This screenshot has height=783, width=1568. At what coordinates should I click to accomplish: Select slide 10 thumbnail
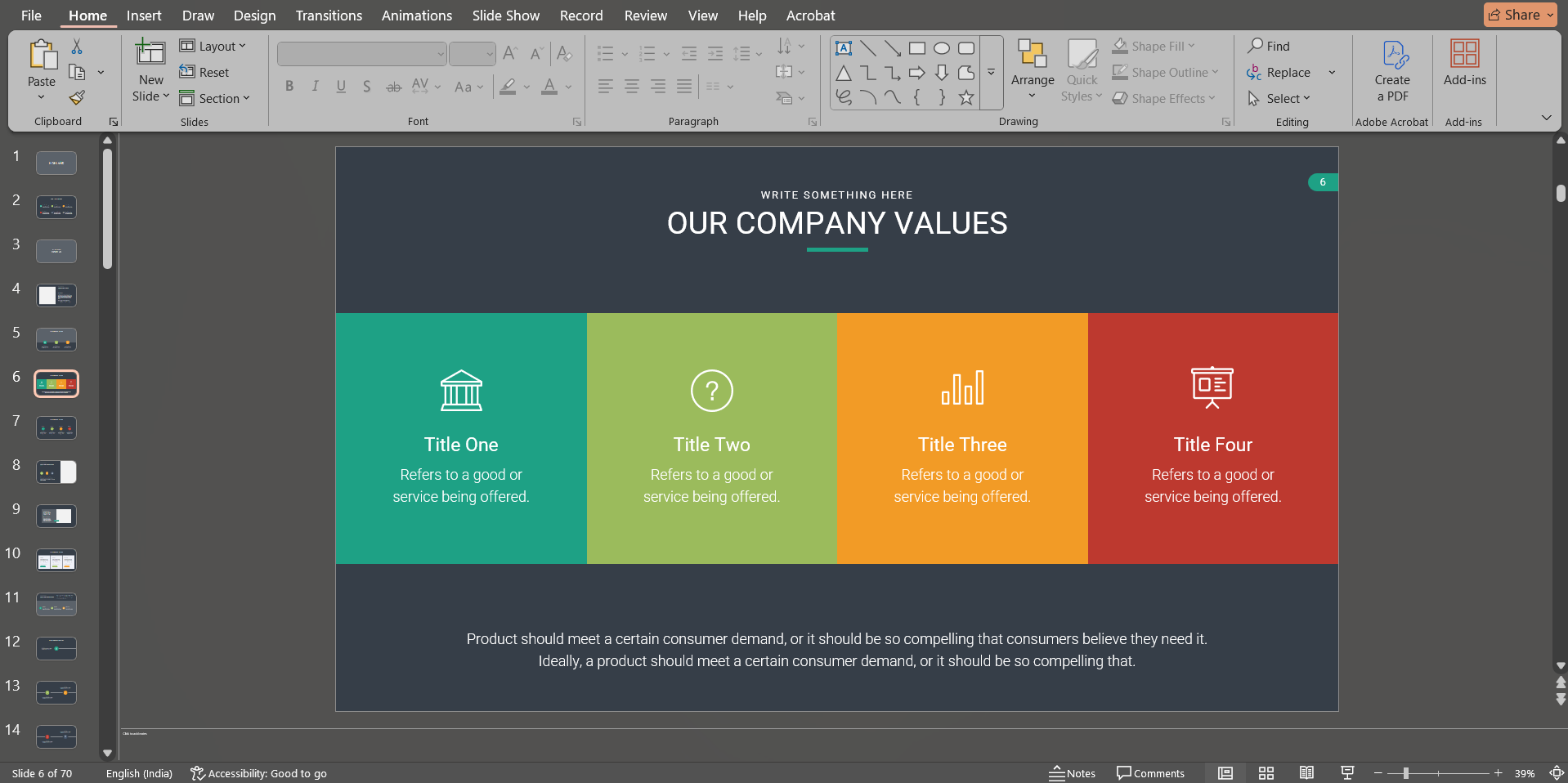56,560
